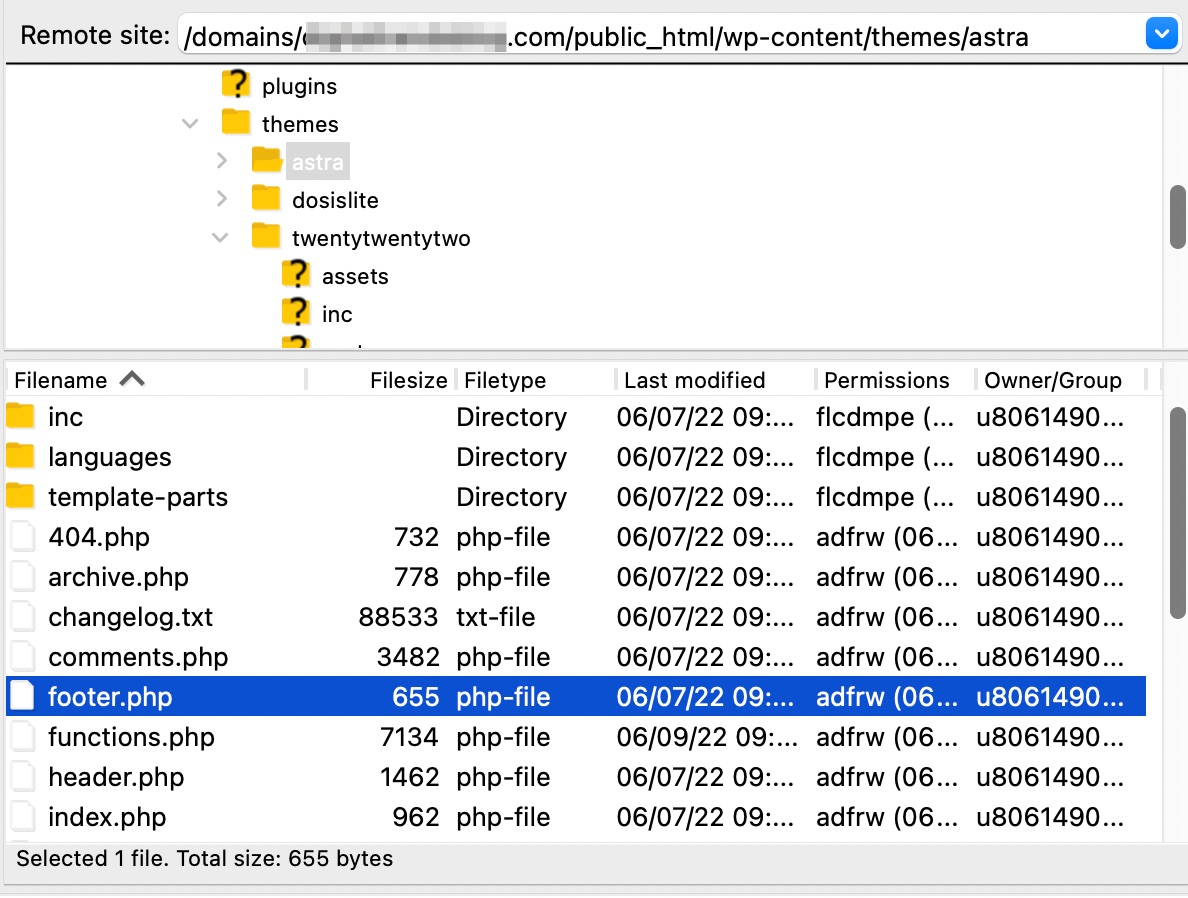Click the 7134 filesize value

point(409,737)
